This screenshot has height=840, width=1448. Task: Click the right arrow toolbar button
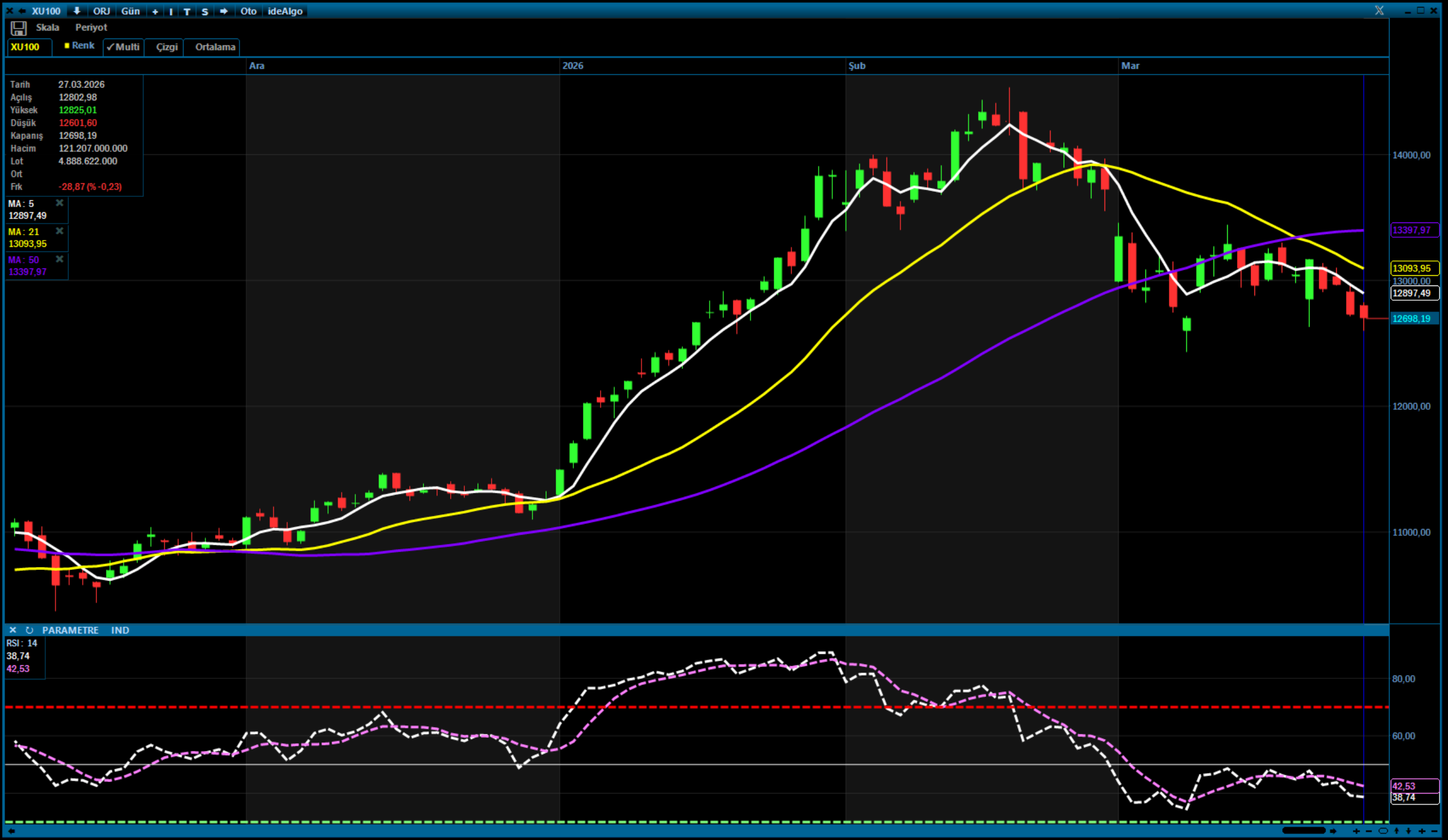224,11
